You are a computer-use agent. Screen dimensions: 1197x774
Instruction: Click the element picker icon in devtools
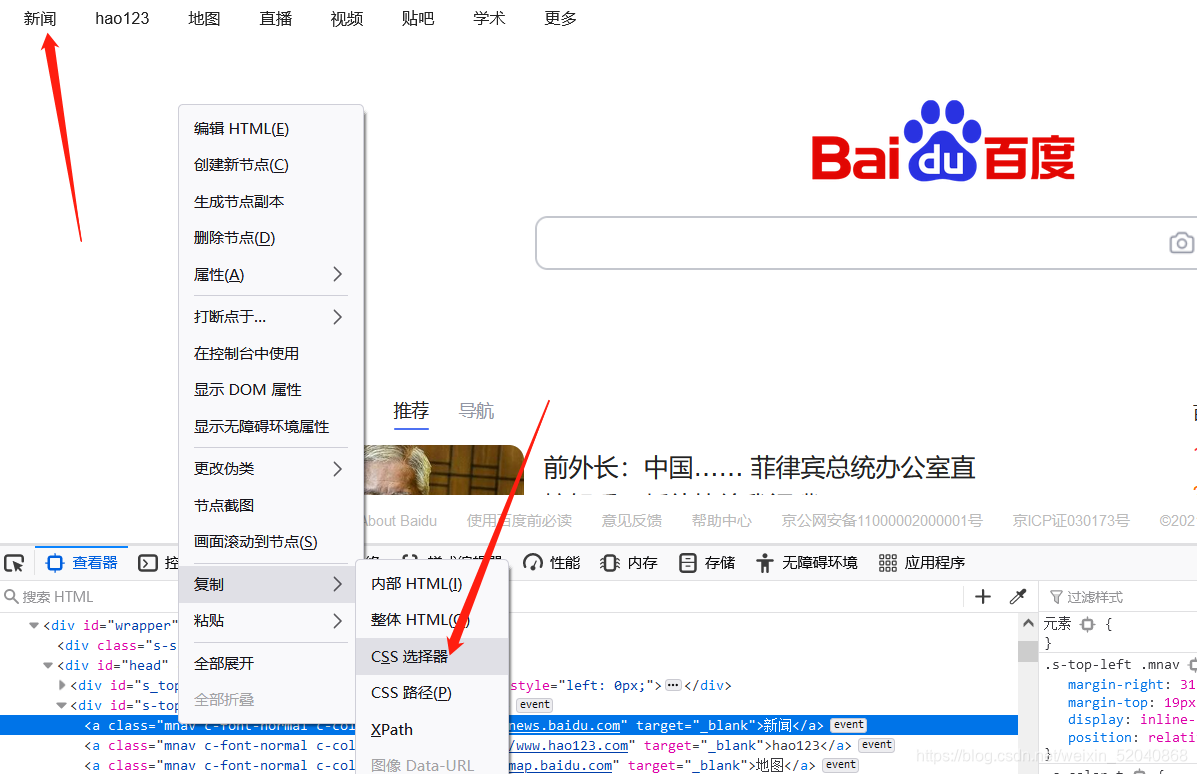[15, 563]
